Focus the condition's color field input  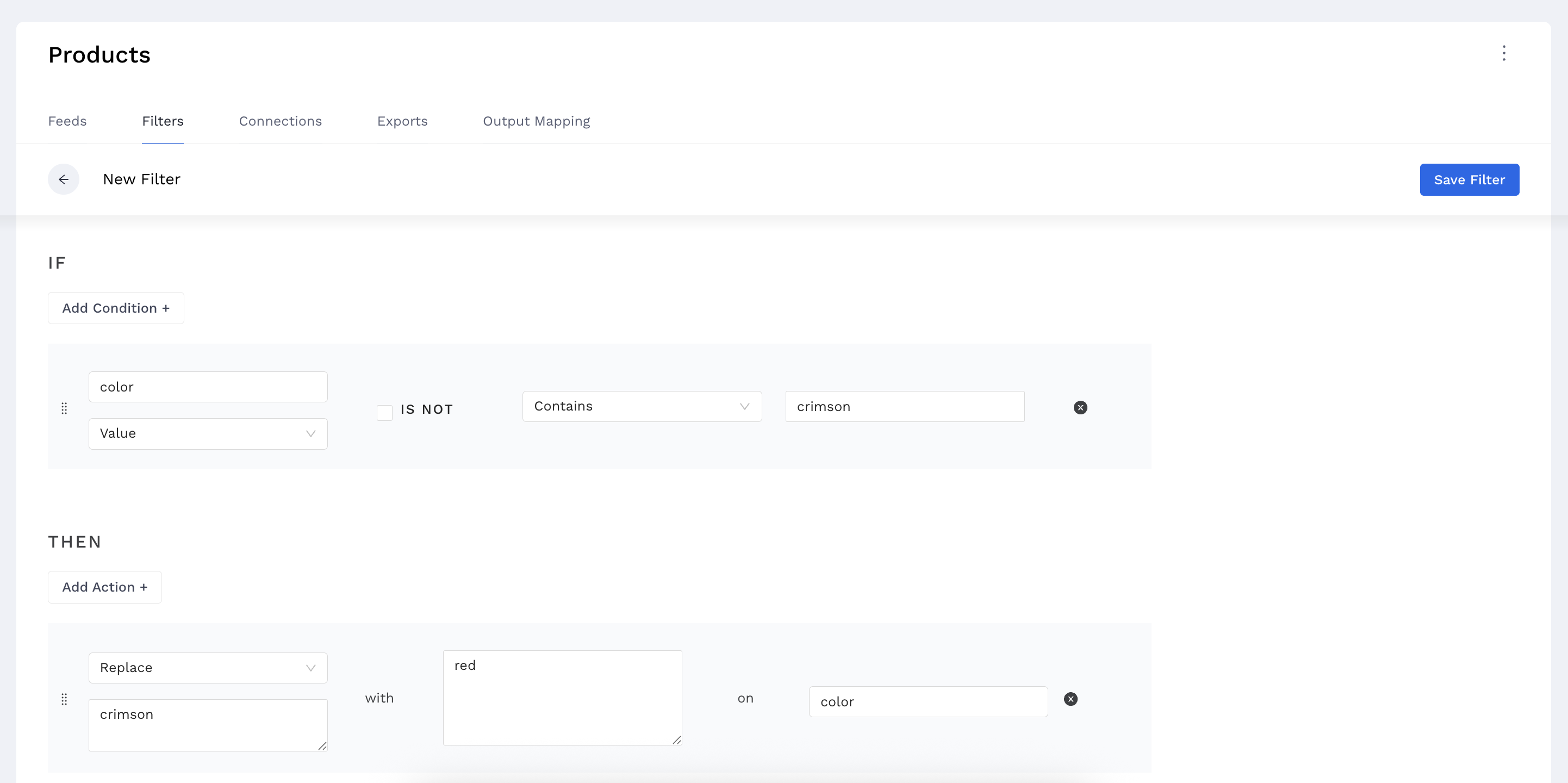click(x=208, y=387)
